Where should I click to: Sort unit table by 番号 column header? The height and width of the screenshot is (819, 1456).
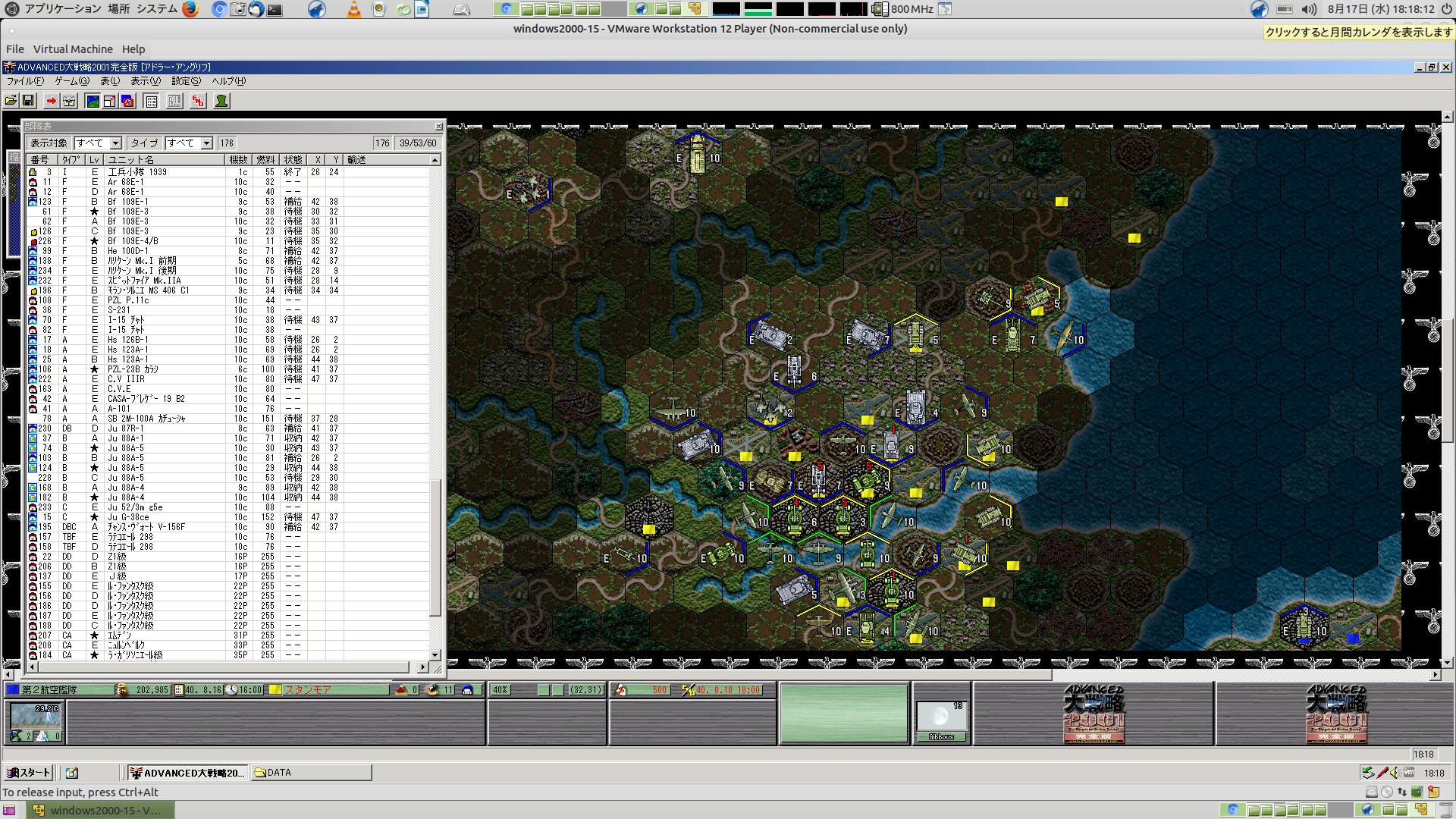click(42, 160)
